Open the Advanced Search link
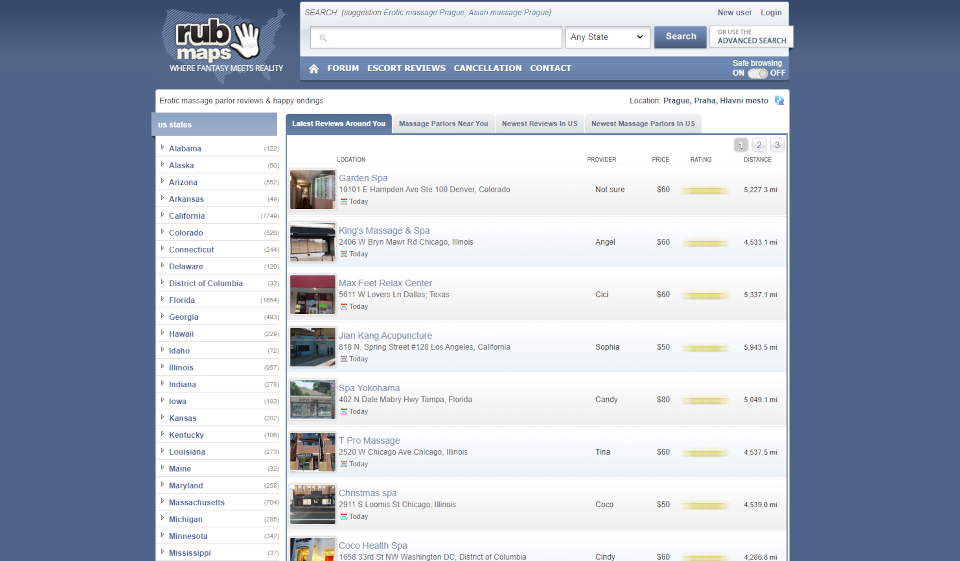960x561 pixels. 751,37
